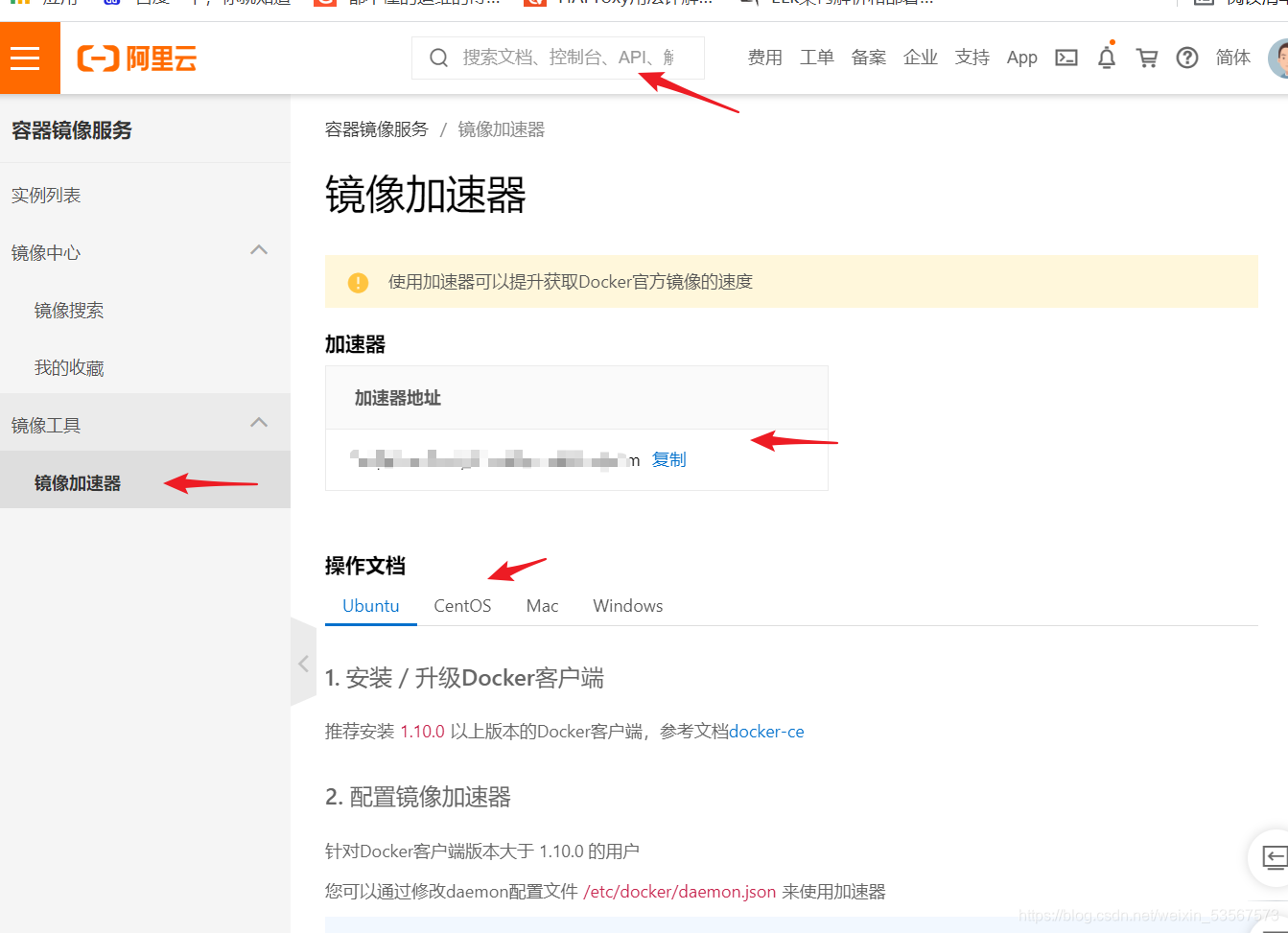The height and width of the screenshot is (933, 1288).
Task: Open 工单 in the top navigation
Action: pos(817,58)
